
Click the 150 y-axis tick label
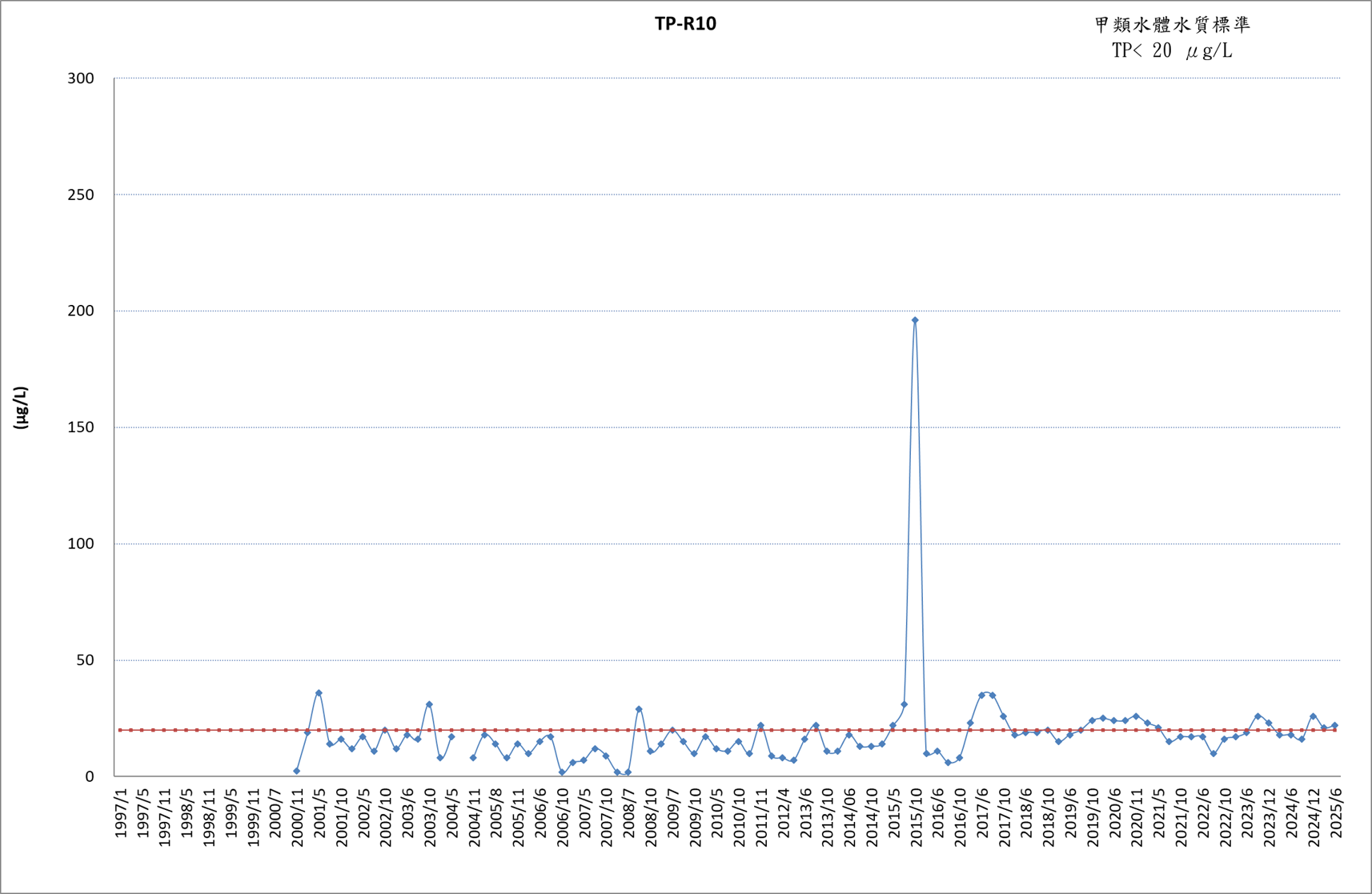pyautogui.click(x=81, y=427)
